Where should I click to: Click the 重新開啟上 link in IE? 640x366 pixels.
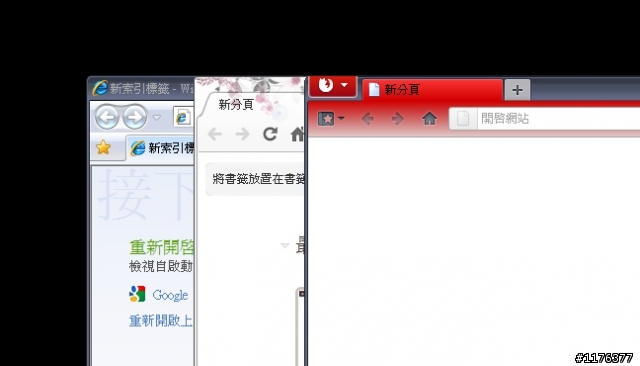point(161,321)
